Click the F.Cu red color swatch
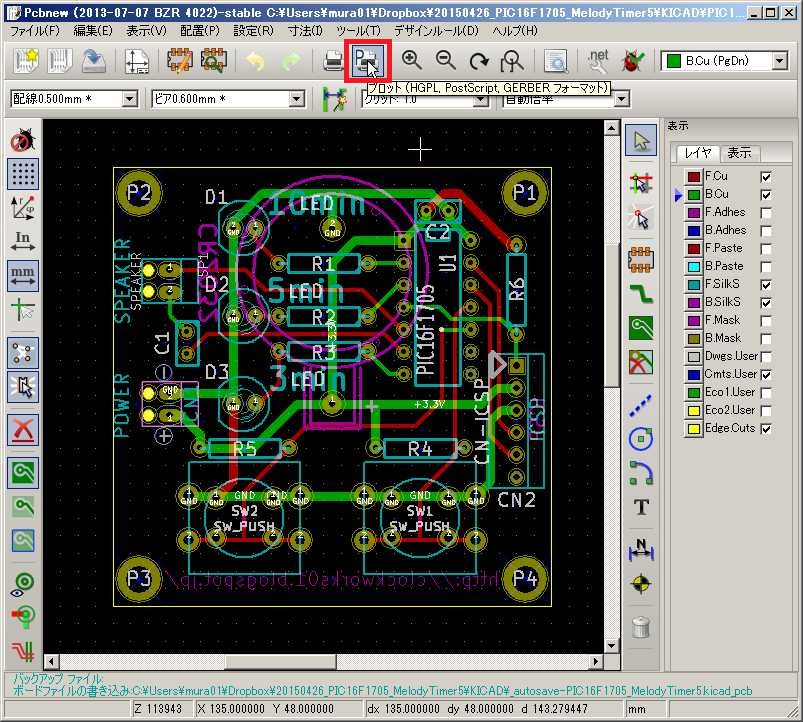803x722 pixels. [694, 177]
